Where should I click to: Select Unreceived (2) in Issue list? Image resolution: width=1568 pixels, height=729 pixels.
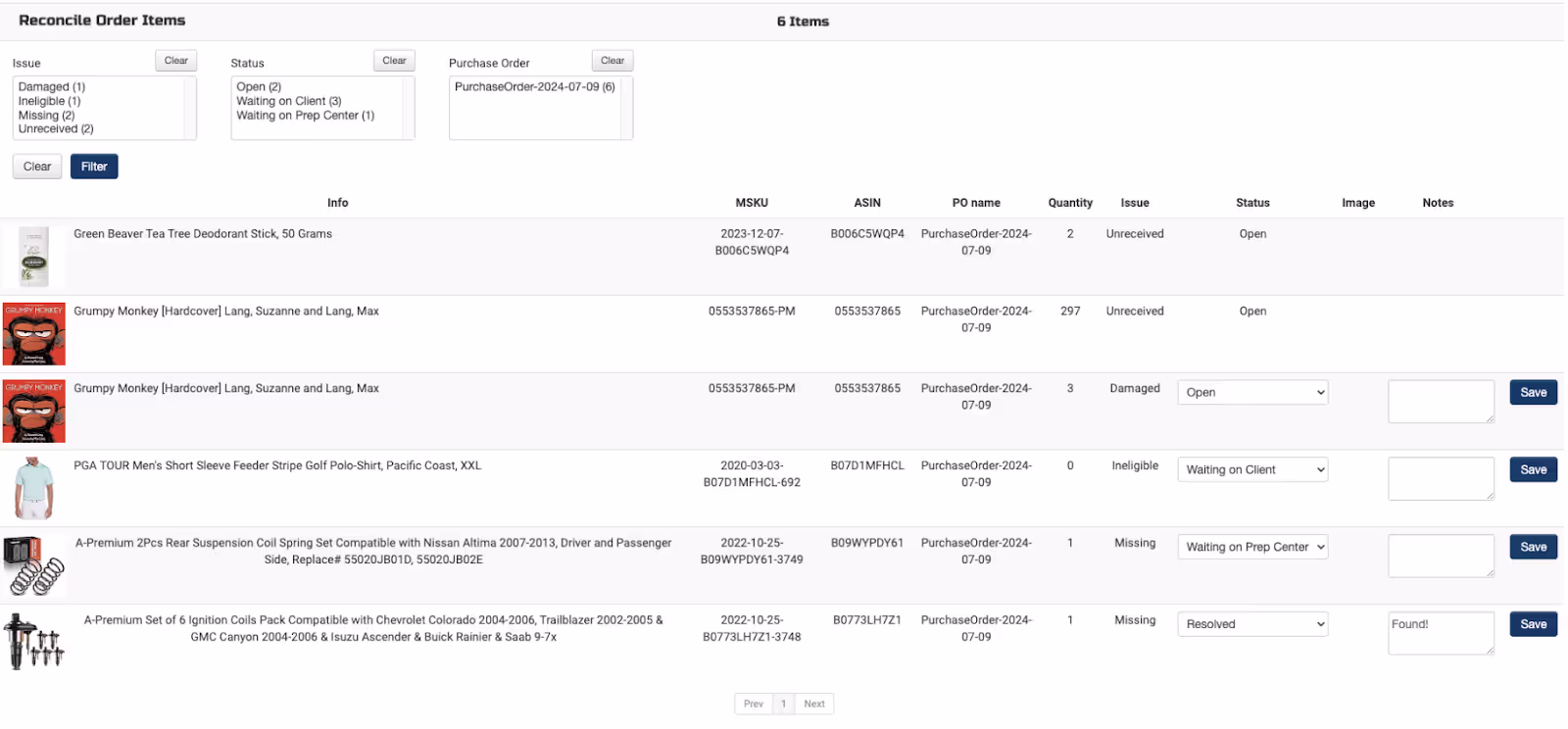[56, 129]
